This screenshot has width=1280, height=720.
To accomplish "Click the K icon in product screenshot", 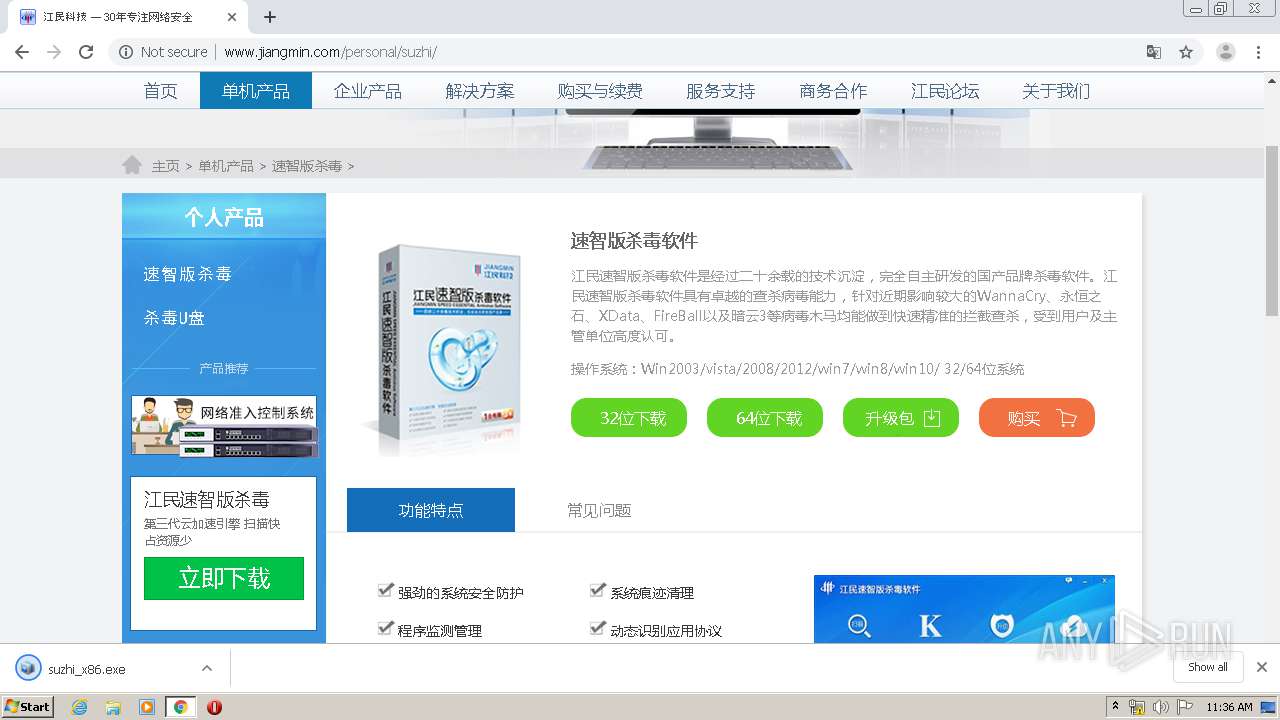I will click(930, 626).
